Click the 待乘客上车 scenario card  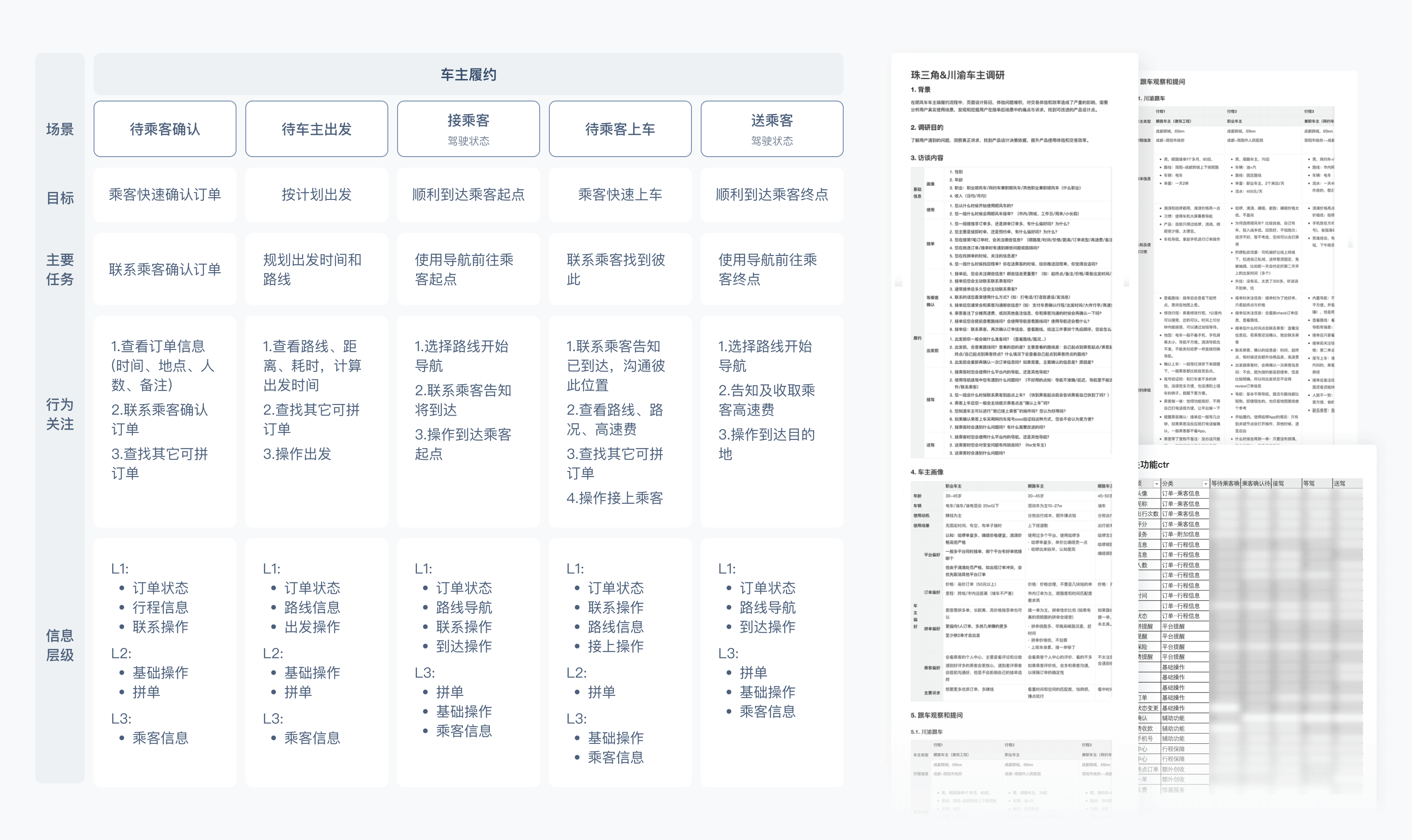[620, 129]
